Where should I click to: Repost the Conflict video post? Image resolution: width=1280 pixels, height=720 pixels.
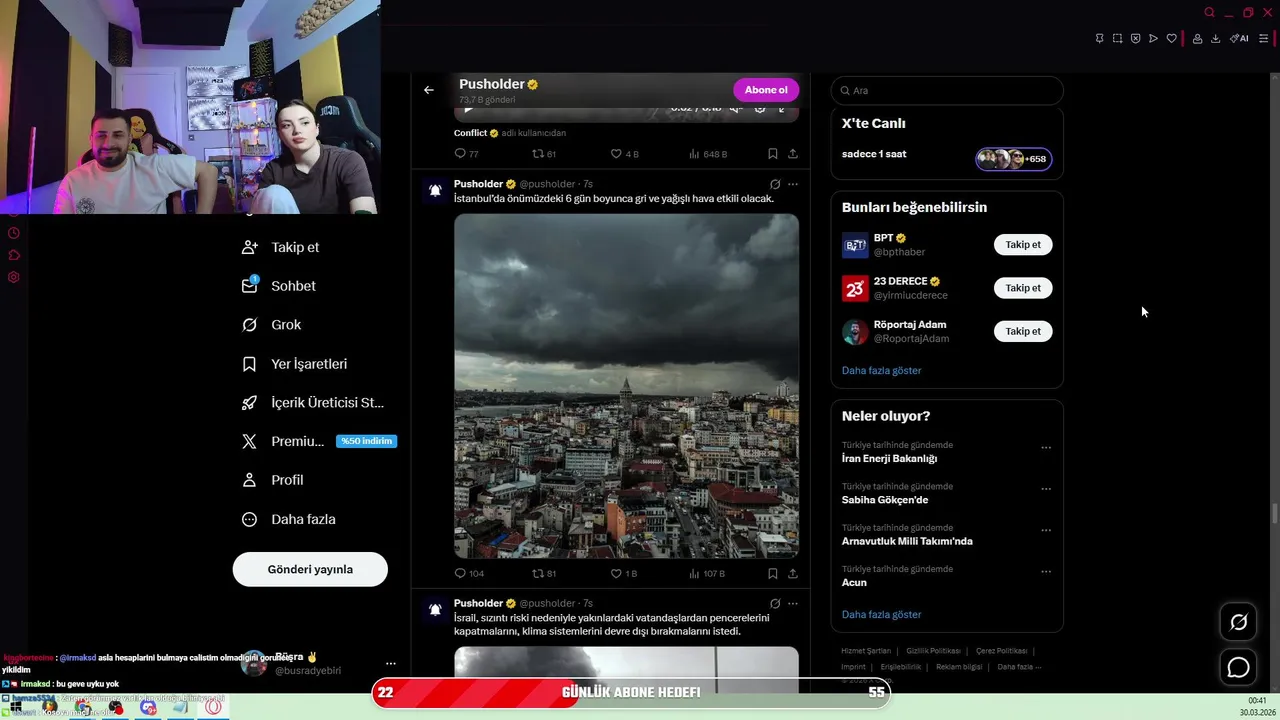[544, 154]
